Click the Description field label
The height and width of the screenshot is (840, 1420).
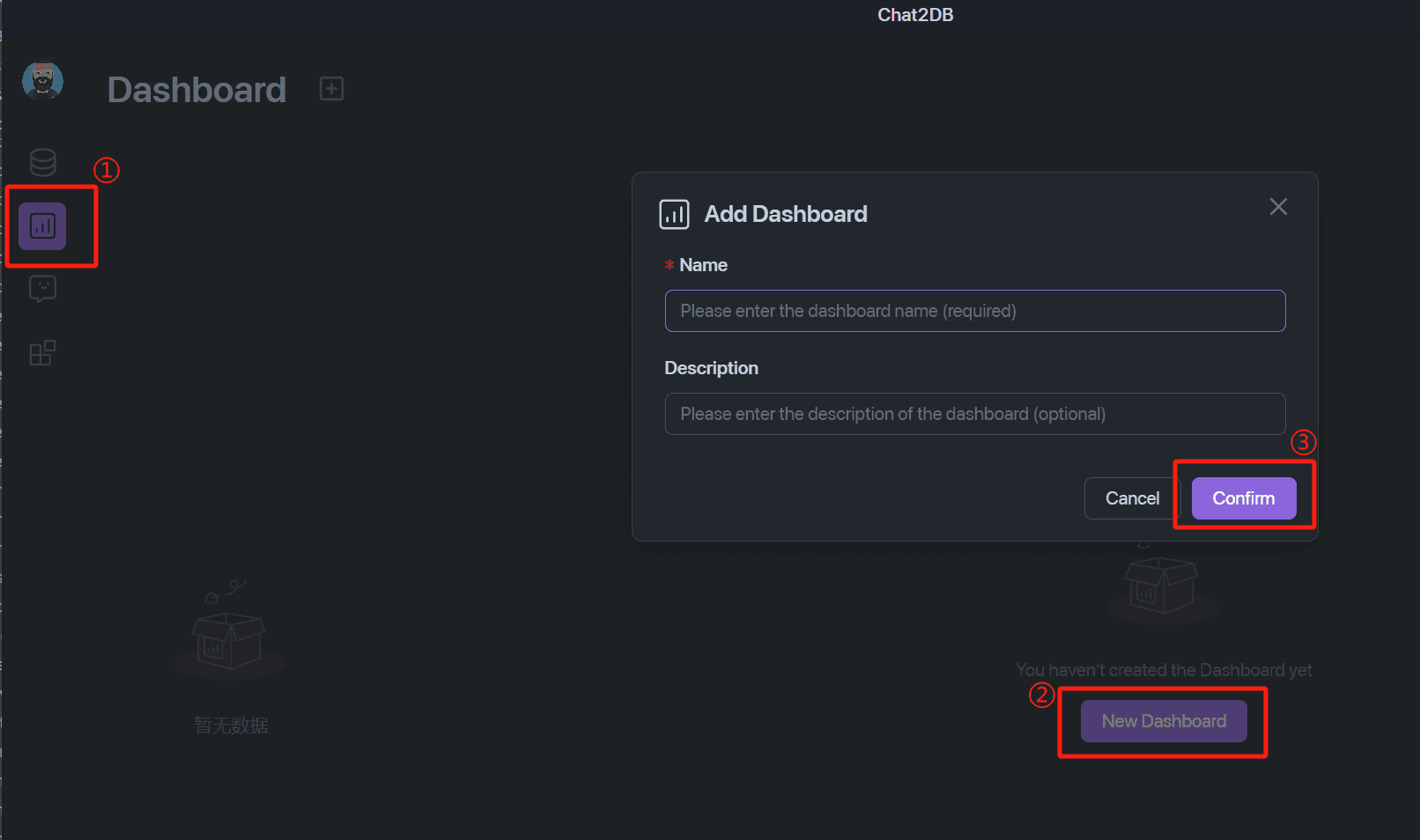click(711, 368)
